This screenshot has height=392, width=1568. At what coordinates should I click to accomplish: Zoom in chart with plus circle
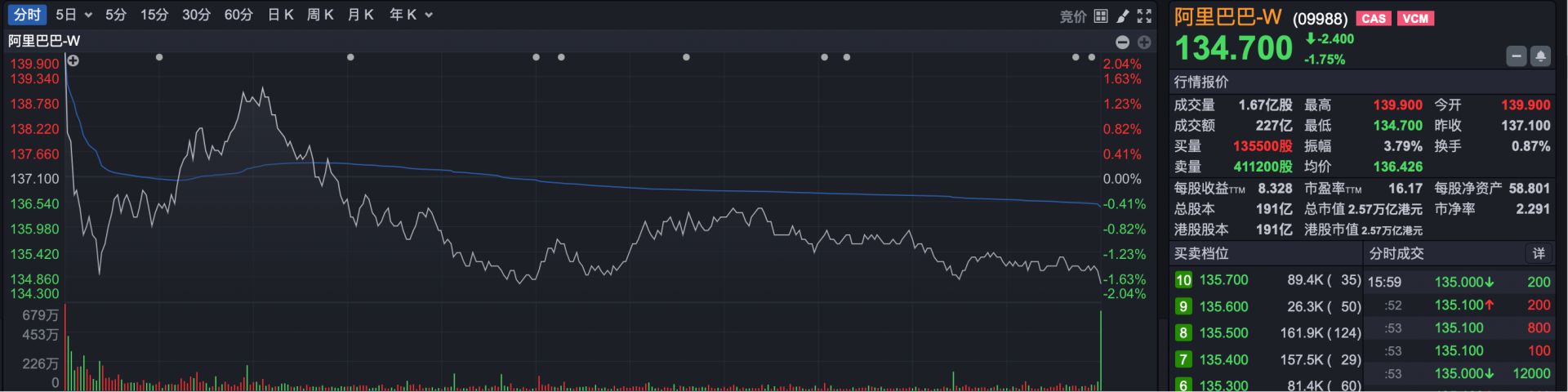(x=1143, y=42)
